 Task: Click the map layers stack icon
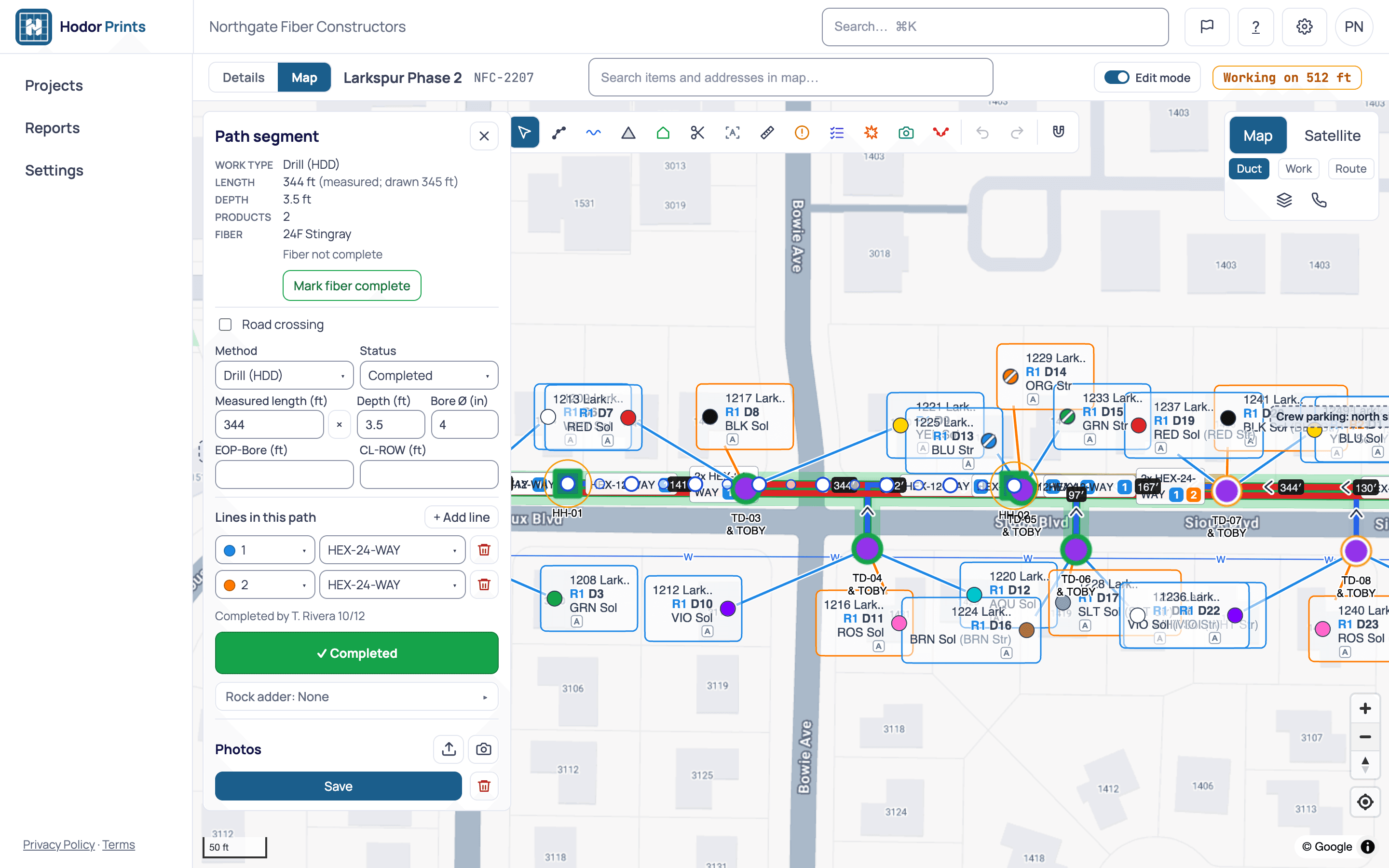click(1284, 200)
